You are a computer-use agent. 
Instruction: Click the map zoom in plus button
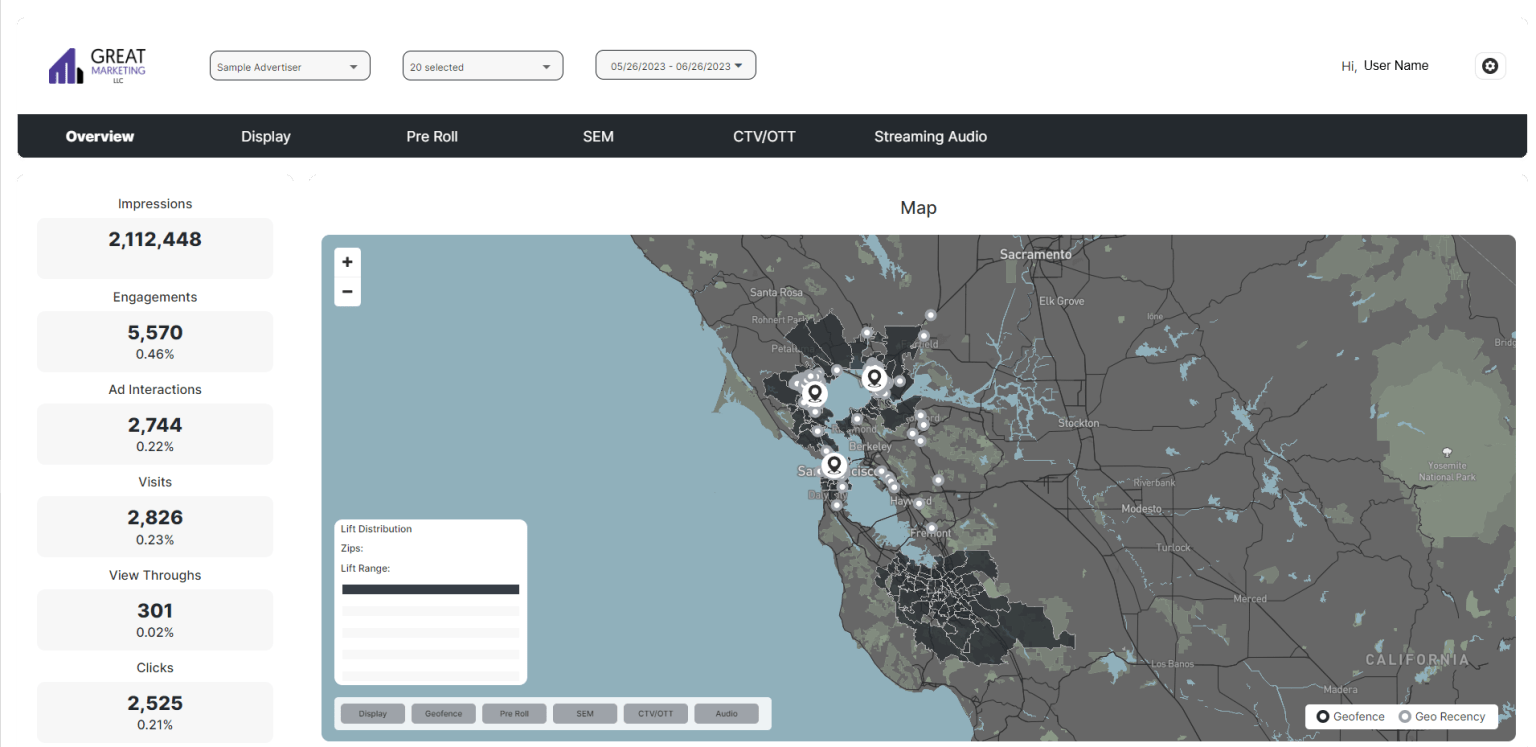click(x=347, y=262)
